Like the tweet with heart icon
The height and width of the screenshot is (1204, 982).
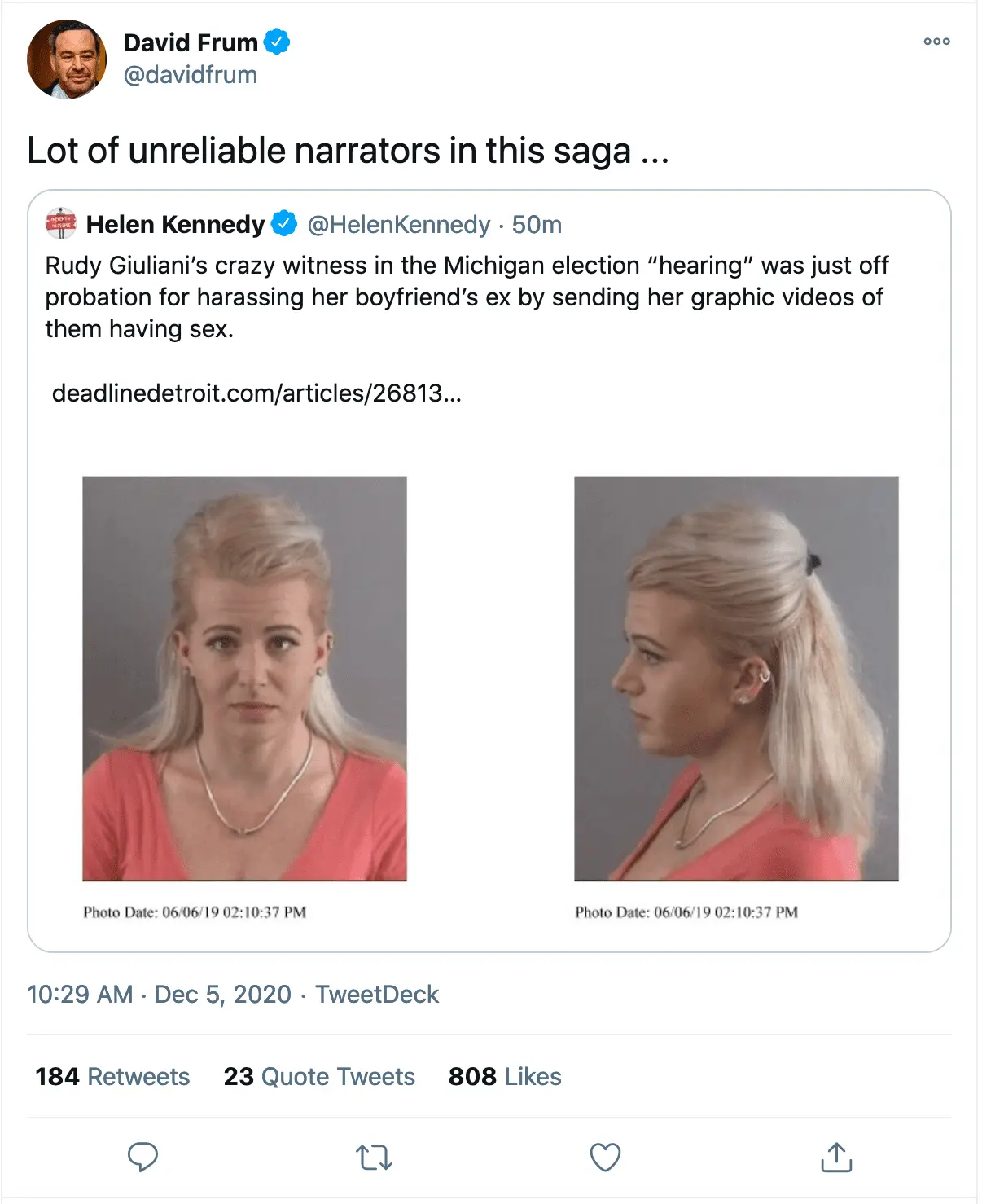pyautogui.click(x=605, y=1157)
